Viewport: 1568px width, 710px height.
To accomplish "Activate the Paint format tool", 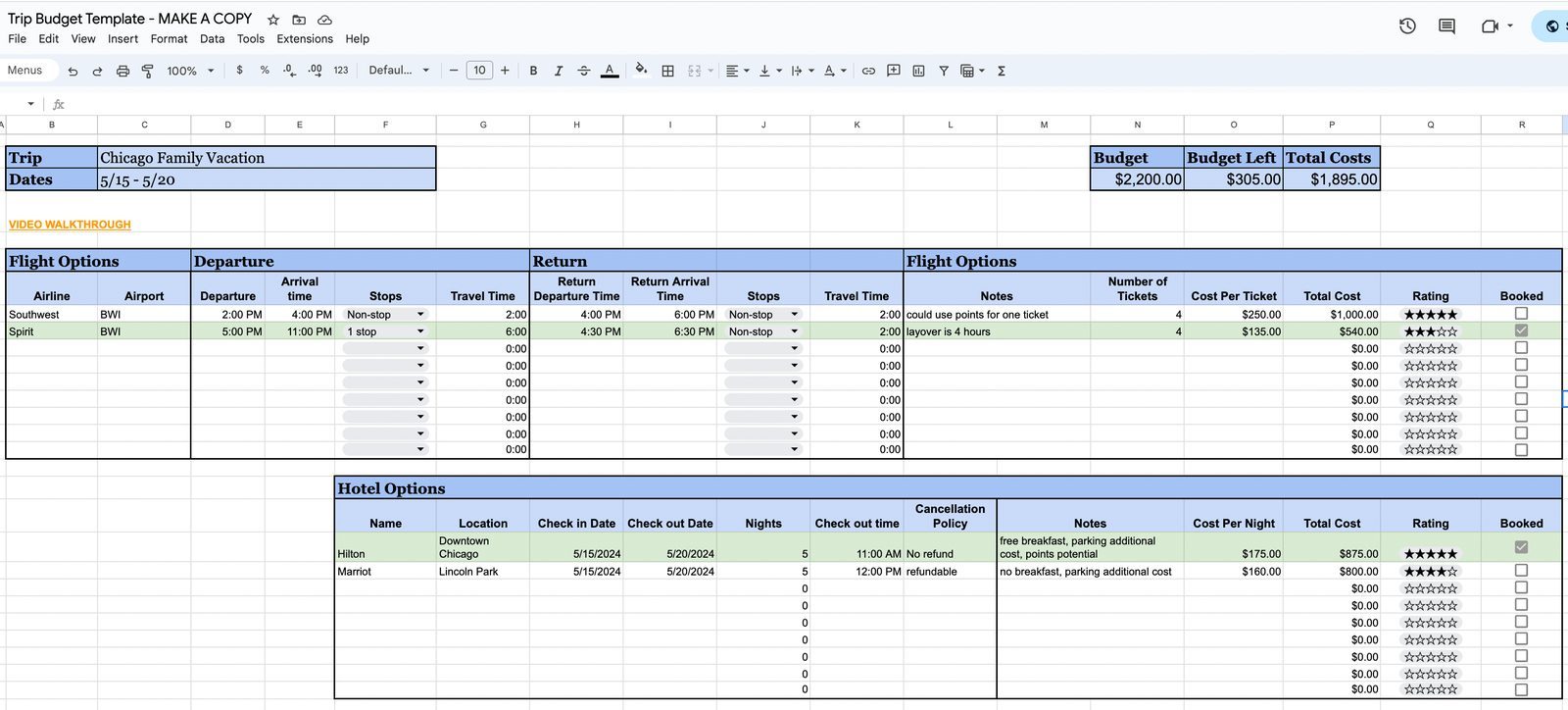I will point(148,71).
